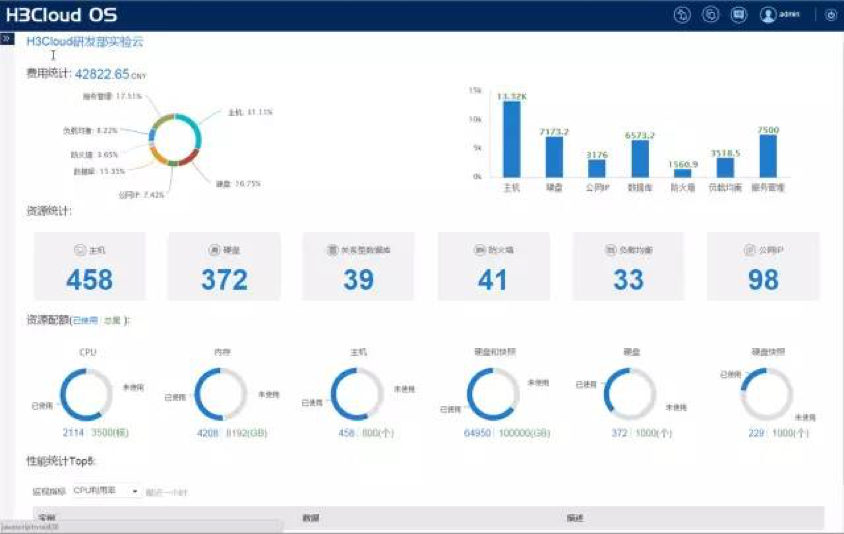The width and height of the screenshot is (844, 534).
Task: Switch quota view to 已使用
Action: click(x=85, y=321)
